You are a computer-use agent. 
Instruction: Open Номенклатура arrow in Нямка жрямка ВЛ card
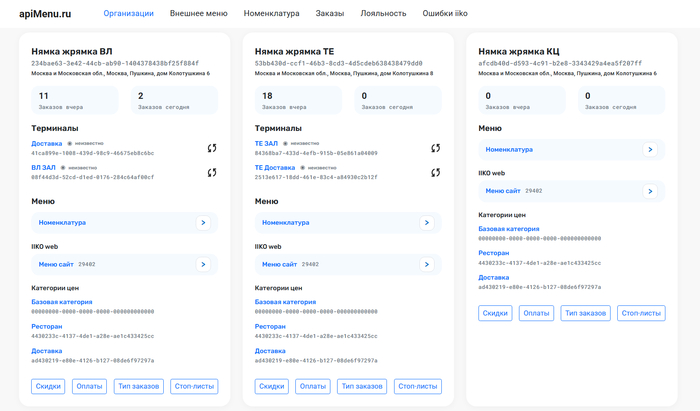coord(202,223)
